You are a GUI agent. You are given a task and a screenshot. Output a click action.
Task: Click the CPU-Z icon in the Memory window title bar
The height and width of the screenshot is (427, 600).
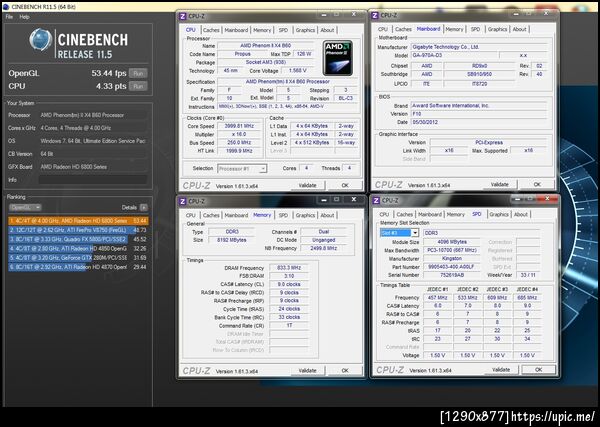coord(183,201)
